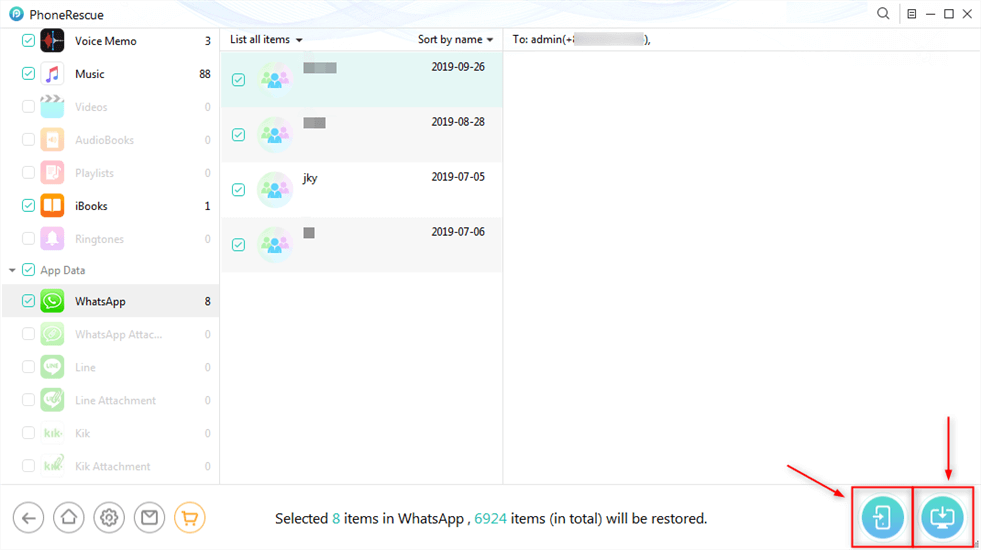This screenshot has width=981, height=550.
Task: Uncheck the 2019-08-28 conversation checkbox
Action: click(x=238, y=135)
